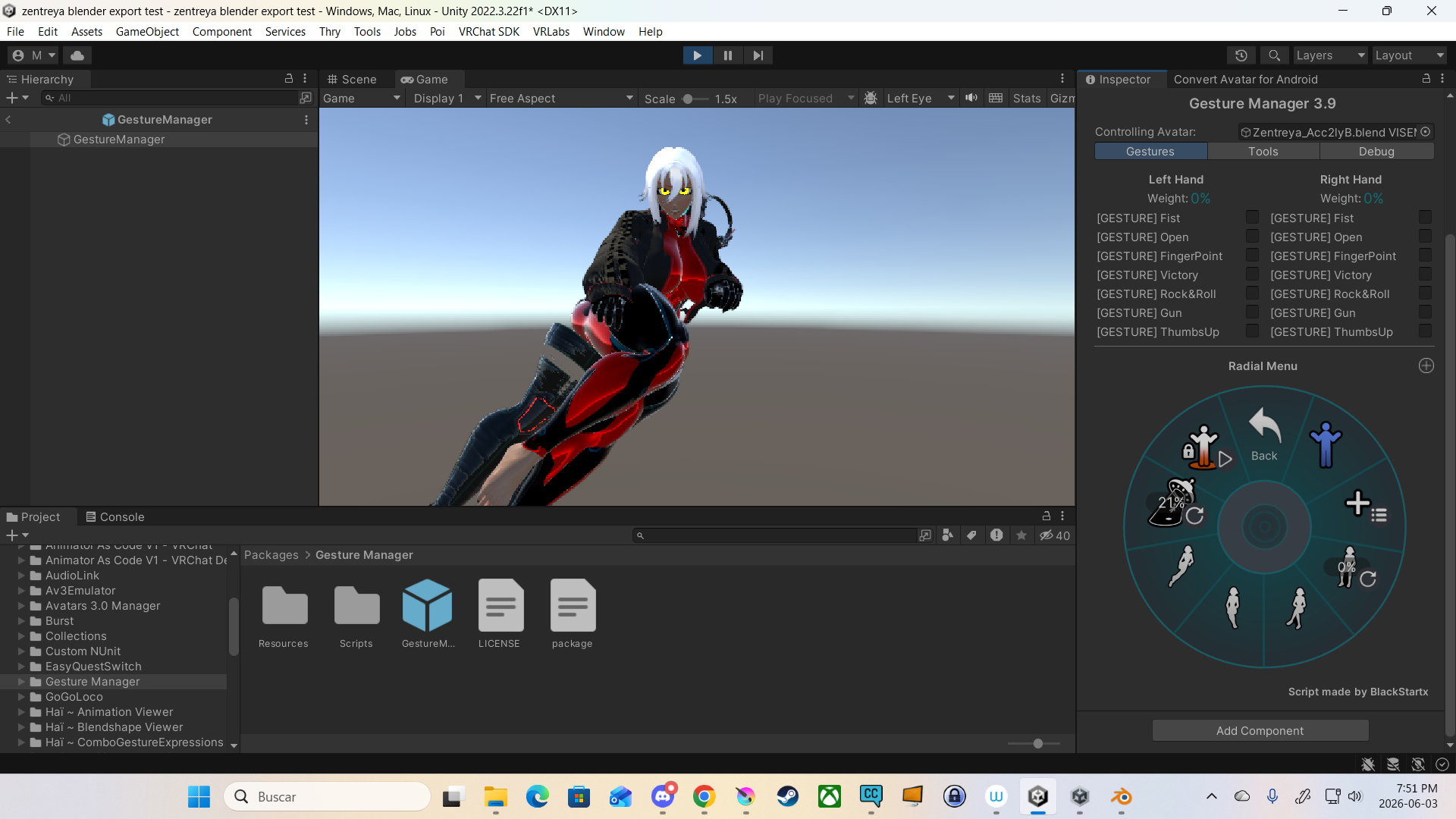Click the Project panel search field

[776, 535]
